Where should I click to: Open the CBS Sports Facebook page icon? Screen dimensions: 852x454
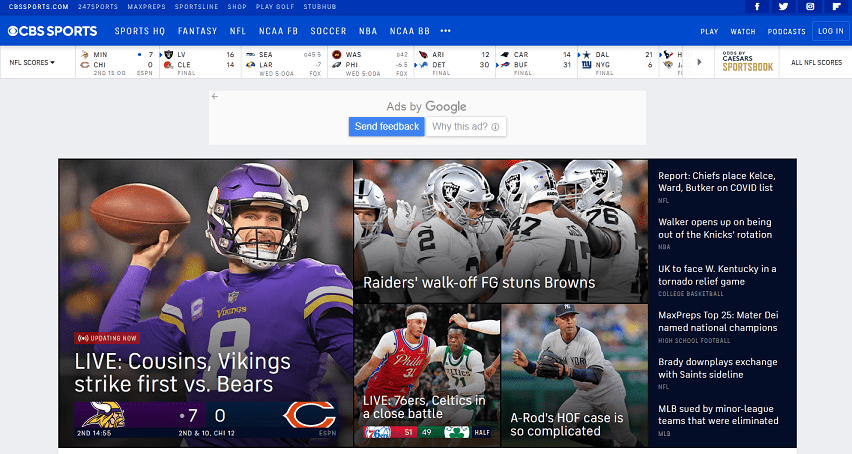(757, 7)
